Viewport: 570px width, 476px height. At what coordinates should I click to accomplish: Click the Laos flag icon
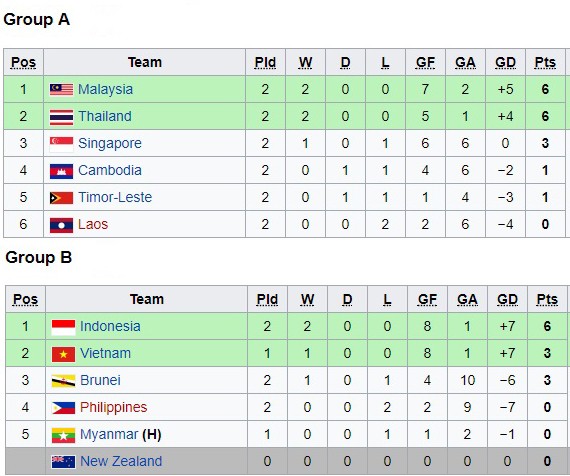(61, 225)
